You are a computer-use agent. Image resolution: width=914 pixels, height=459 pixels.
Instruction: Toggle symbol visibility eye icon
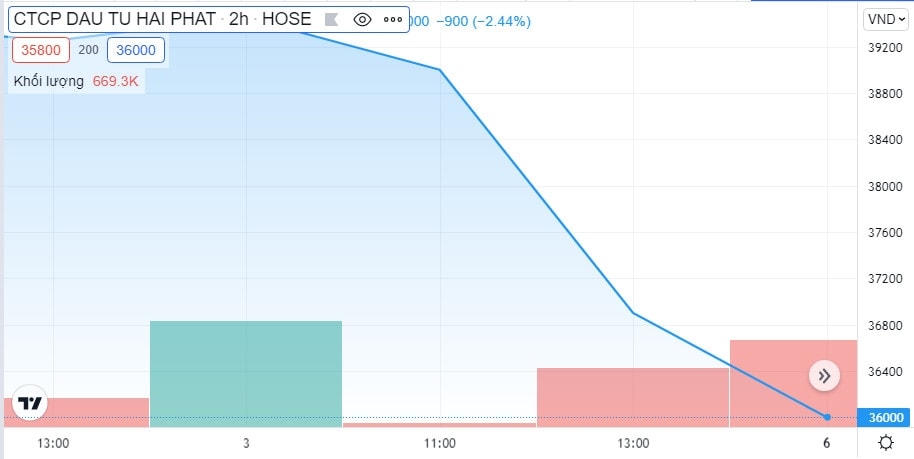(x=363, y=20)
